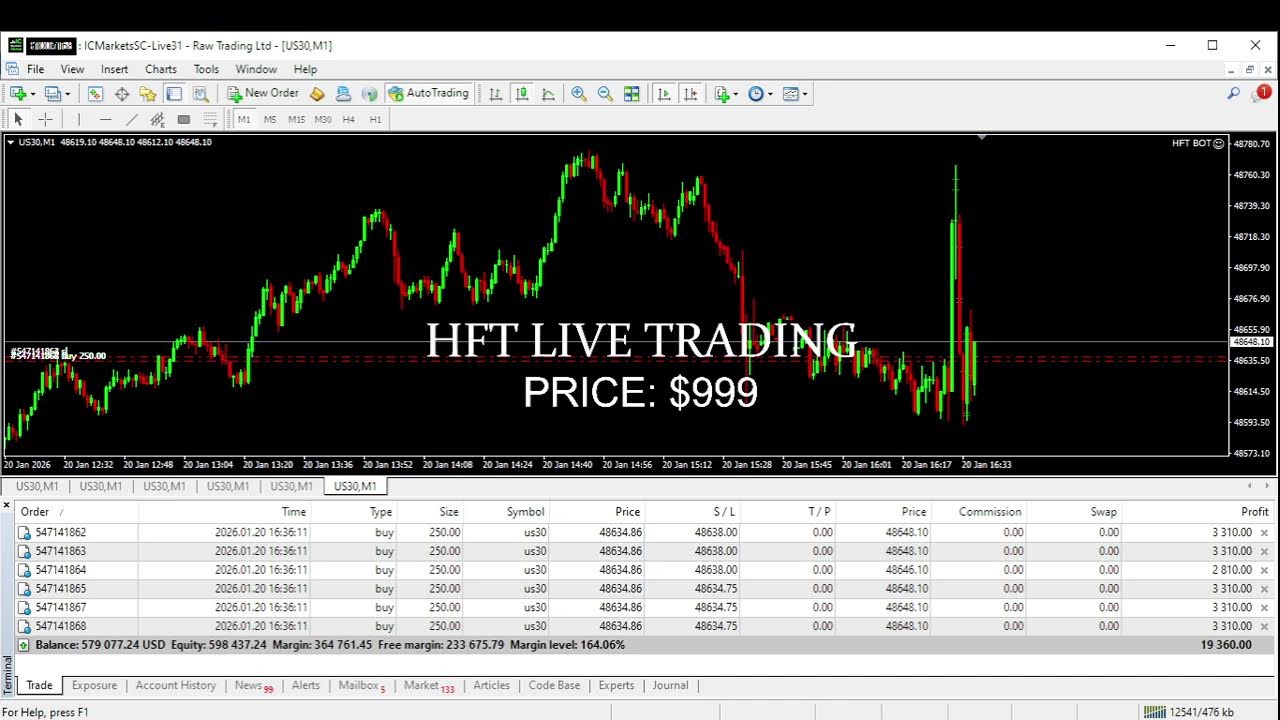Select the Cursor arrow tool
This screenshot has width=1280, height=720.
pos(18,119)
